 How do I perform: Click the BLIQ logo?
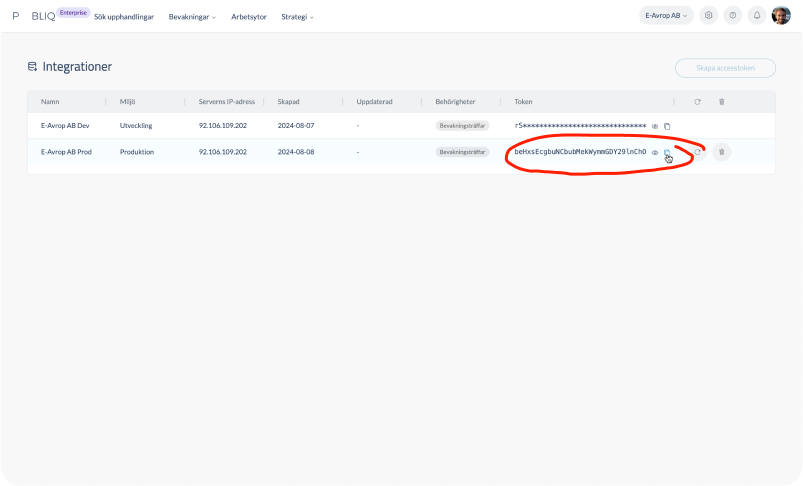click(43, 17)
